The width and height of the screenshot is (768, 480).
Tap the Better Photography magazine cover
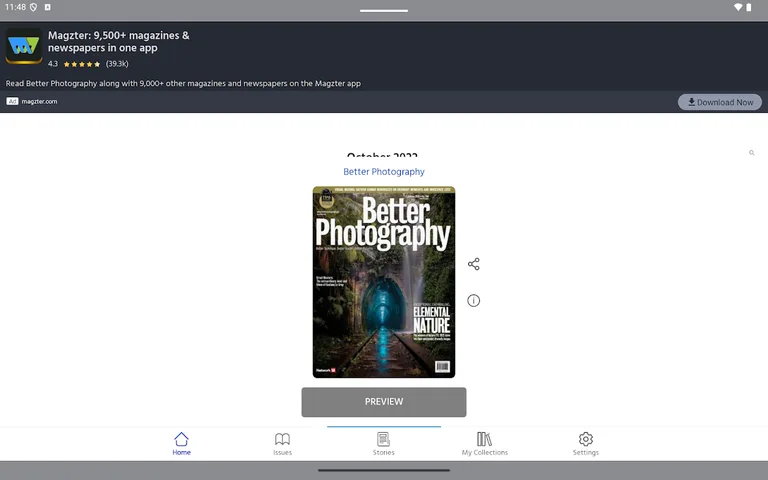pyautogui.click(x=384, y=282)
